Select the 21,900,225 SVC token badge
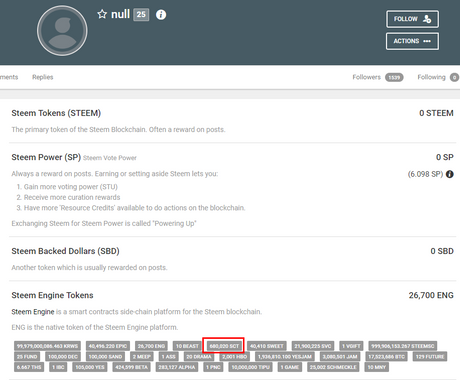This screenshot has height=380, width=460. tap(313, 346)
